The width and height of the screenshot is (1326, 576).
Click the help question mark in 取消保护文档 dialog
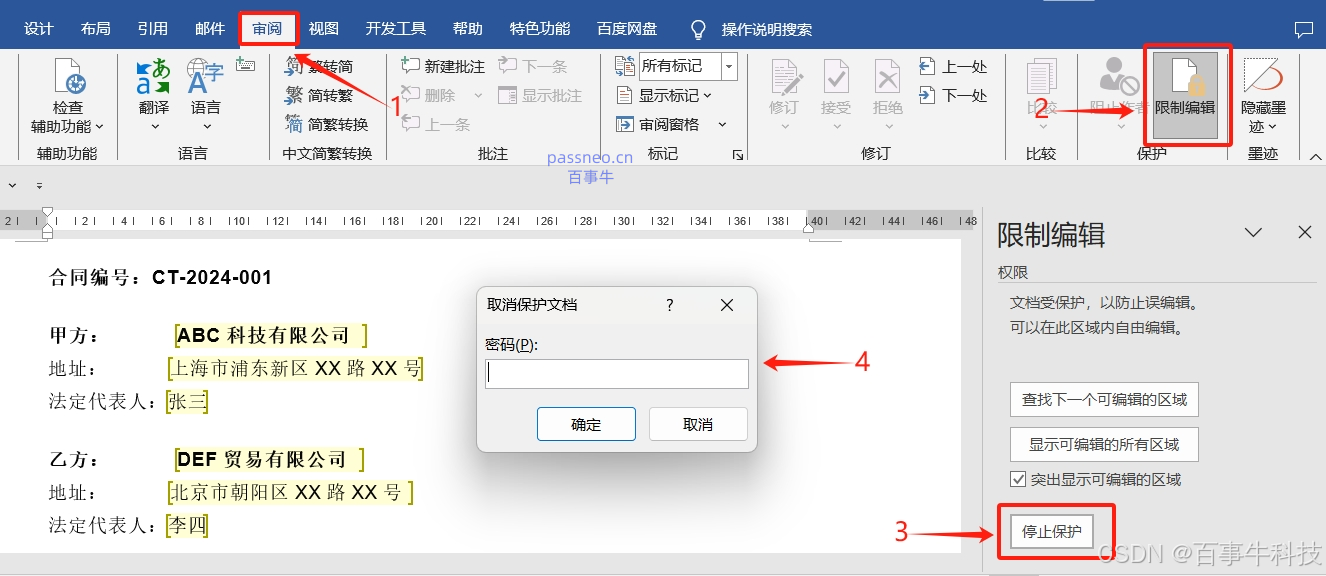pos(669,305)
